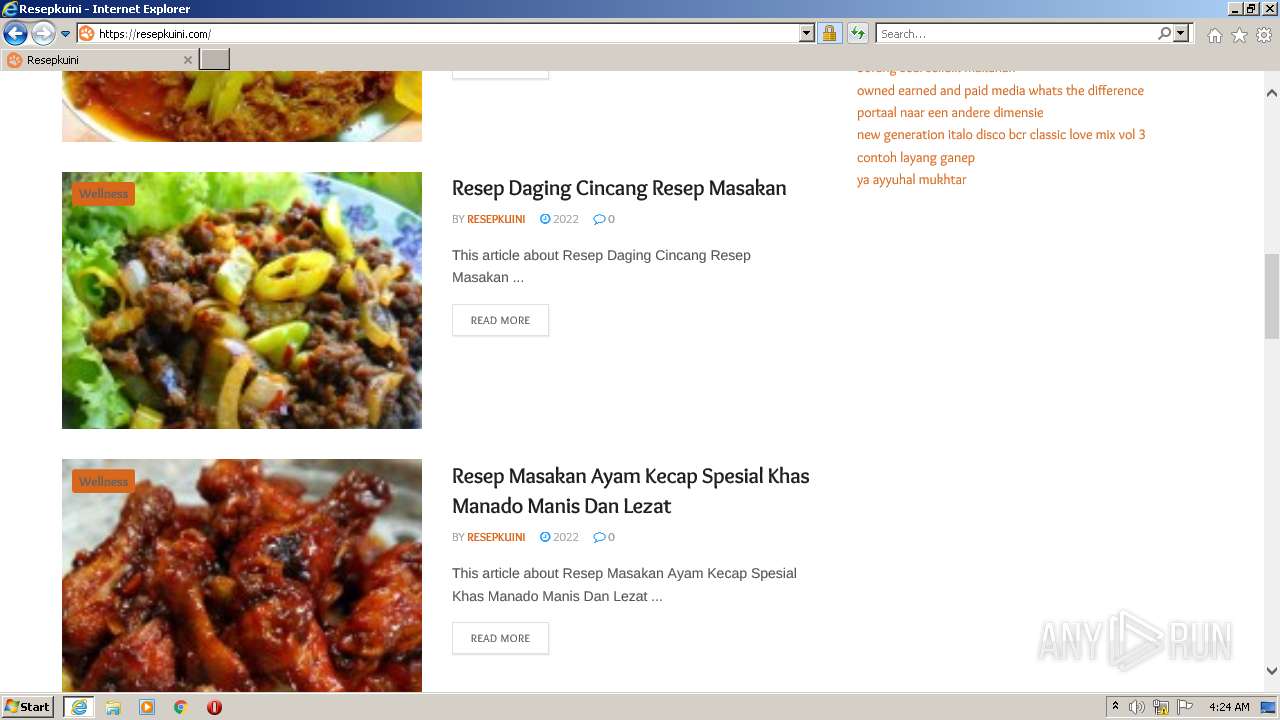Image resolution: width=1280 pixels, height=720 pixels.
Task: Select the Resepkuini tab
Action: (x=99, y=60)
